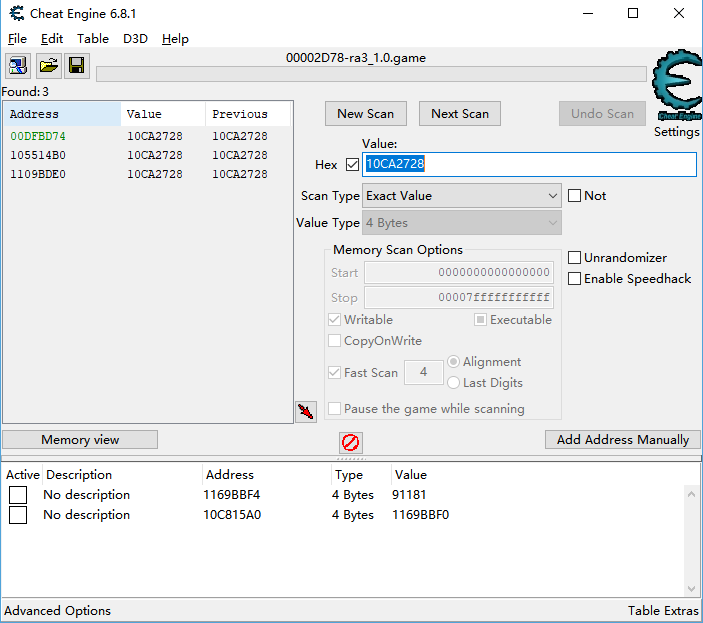Open the Help menu

point(175,39)
